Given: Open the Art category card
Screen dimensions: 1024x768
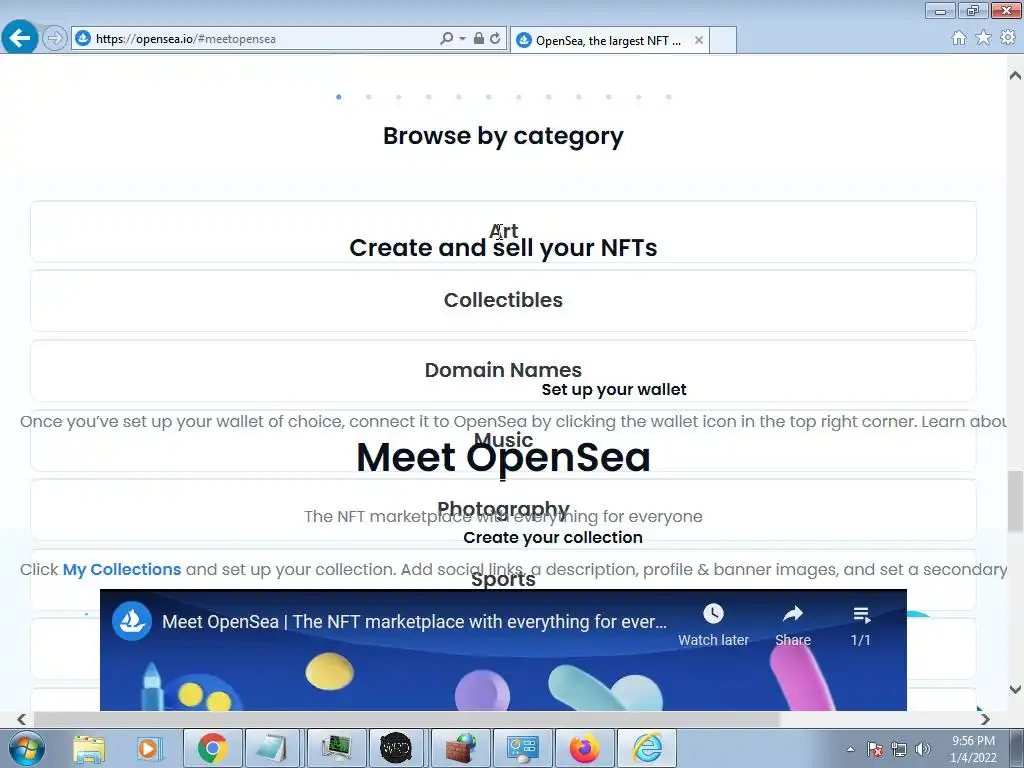Looking at the screenshot, I should point(503,232).
